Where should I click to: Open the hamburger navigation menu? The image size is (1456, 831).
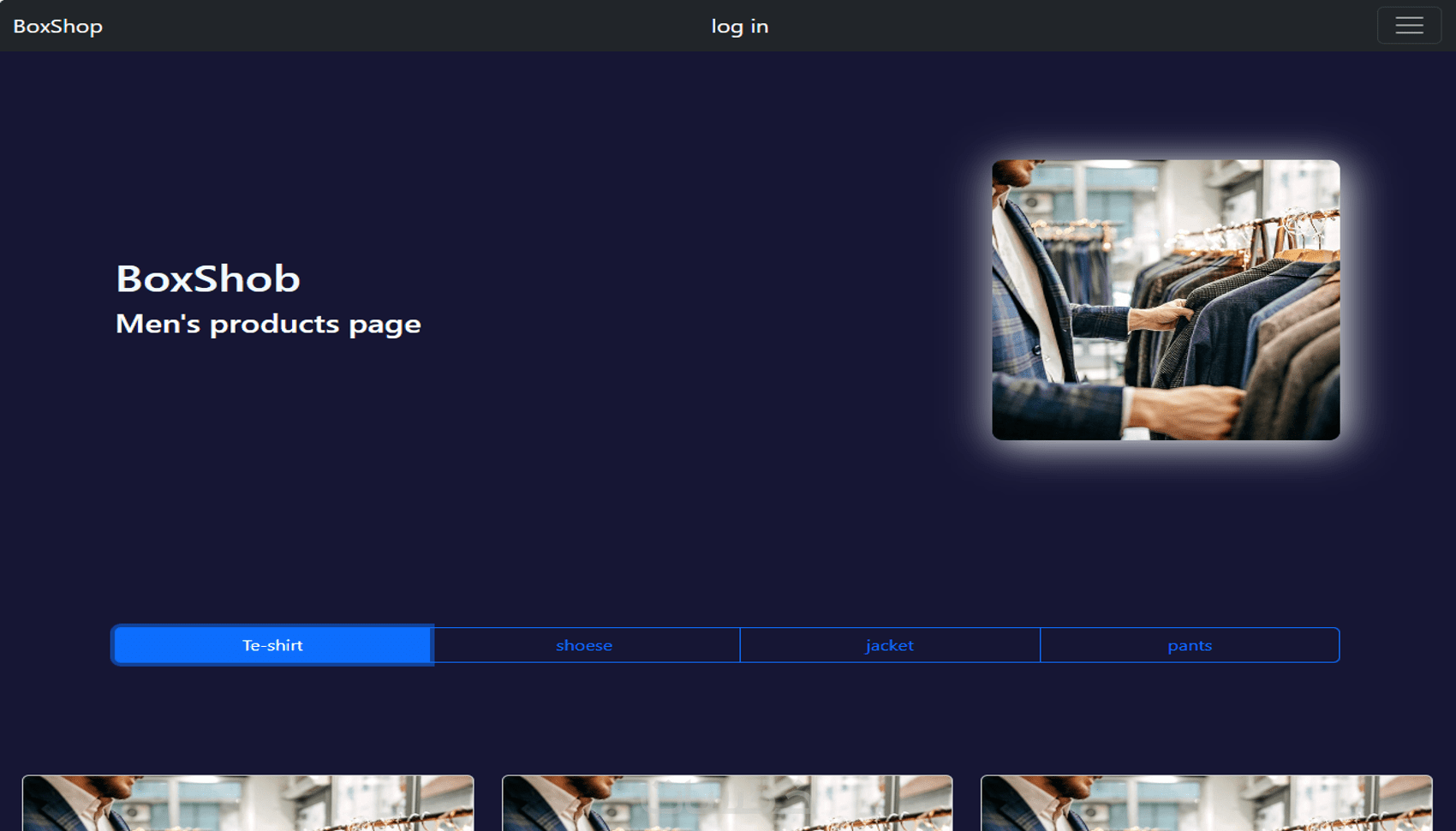point(1409,26)
